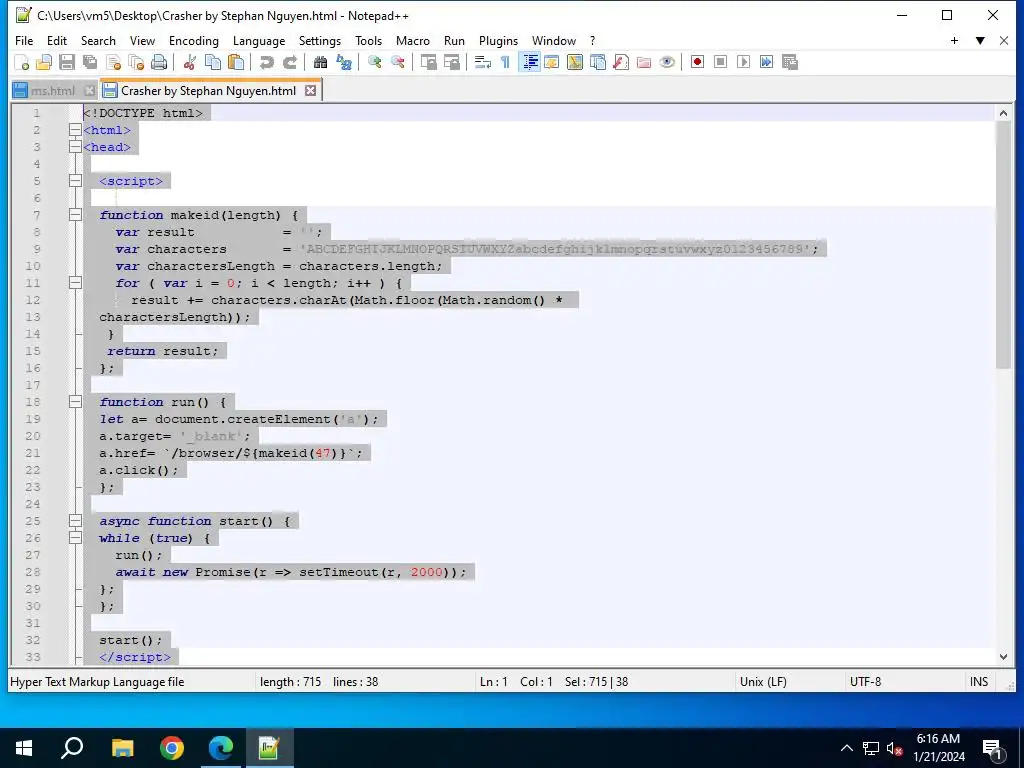Open the Document List panel icon

(598, 62)
